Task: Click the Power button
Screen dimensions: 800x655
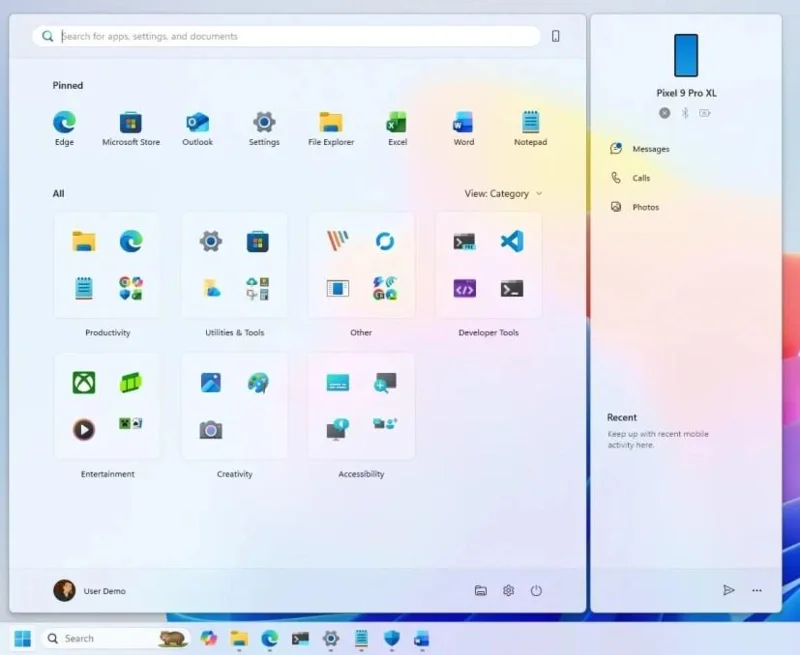Action: click(536, 591)
